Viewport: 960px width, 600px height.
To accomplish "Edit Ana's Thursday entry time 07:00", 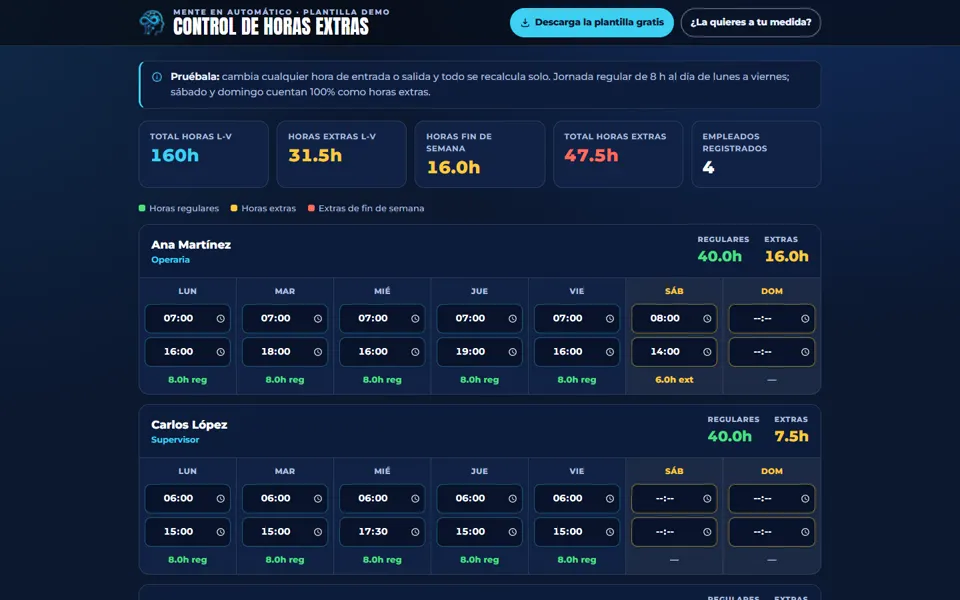I will [479, 318].
